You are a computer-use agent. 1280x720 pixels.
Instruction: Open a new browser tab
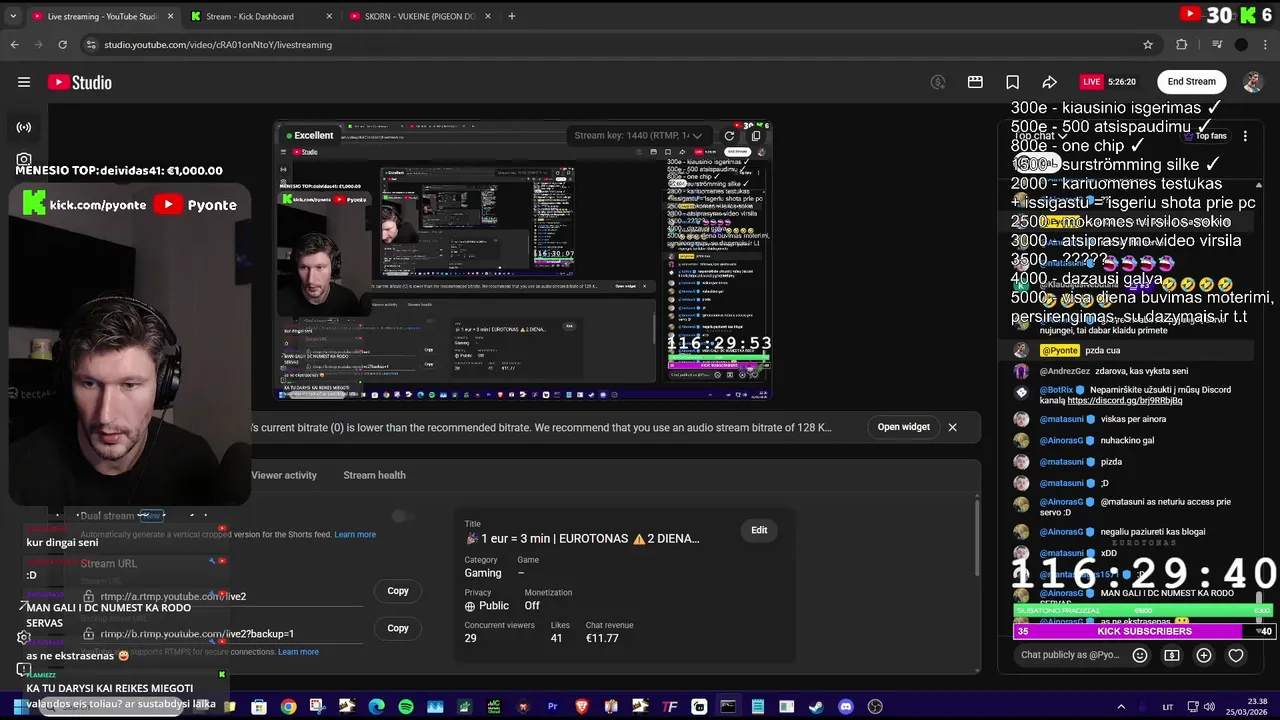coord(511,16)
